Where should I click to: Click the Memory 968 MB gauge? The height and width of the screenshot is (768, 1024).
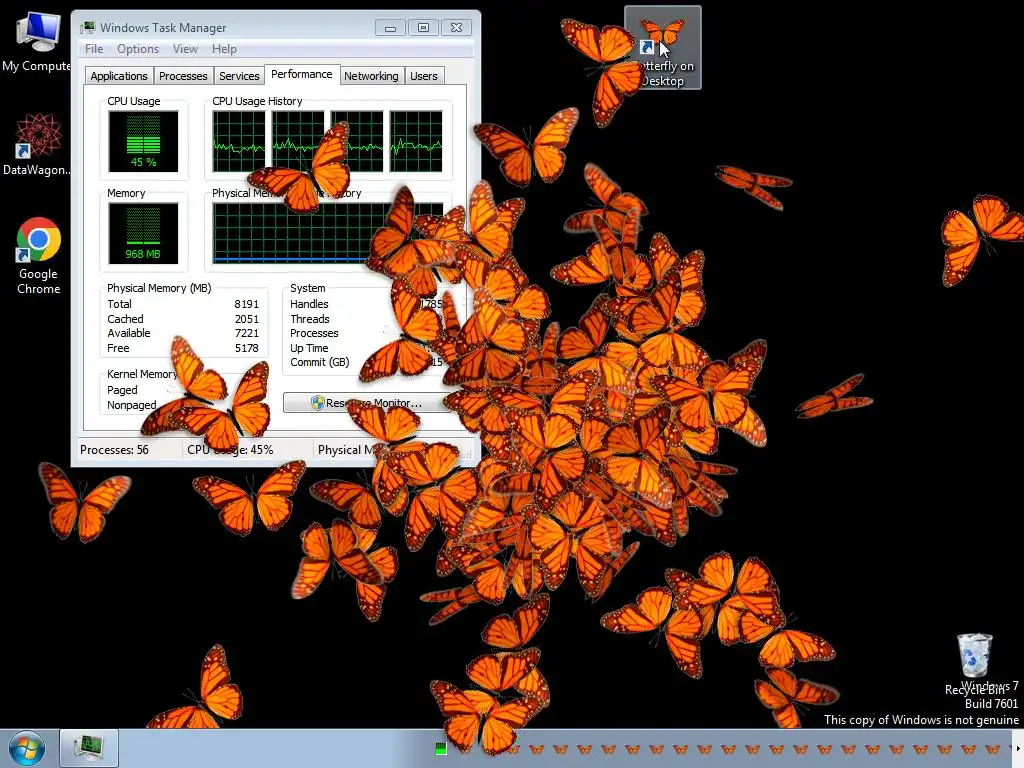(x=143, y=233)
